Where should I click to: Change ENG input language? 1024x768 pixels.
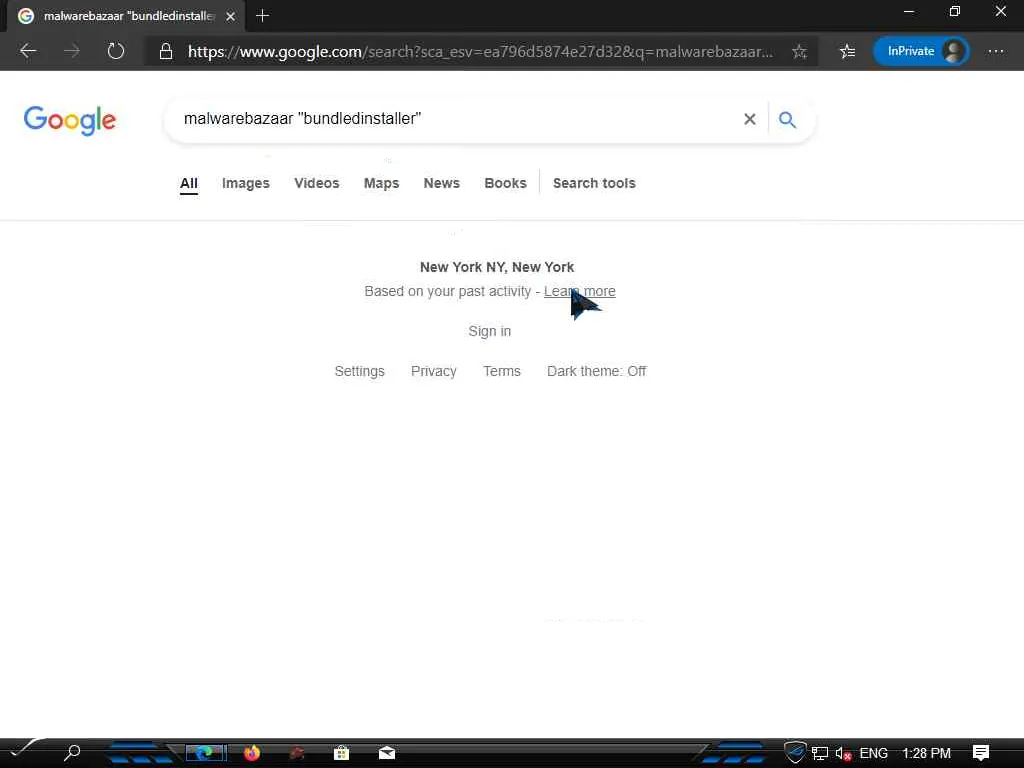874,753
